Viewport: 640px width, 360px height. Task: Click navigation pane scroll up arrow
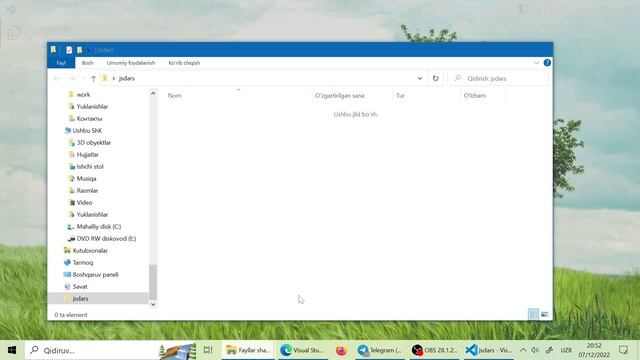coord(153,93)
